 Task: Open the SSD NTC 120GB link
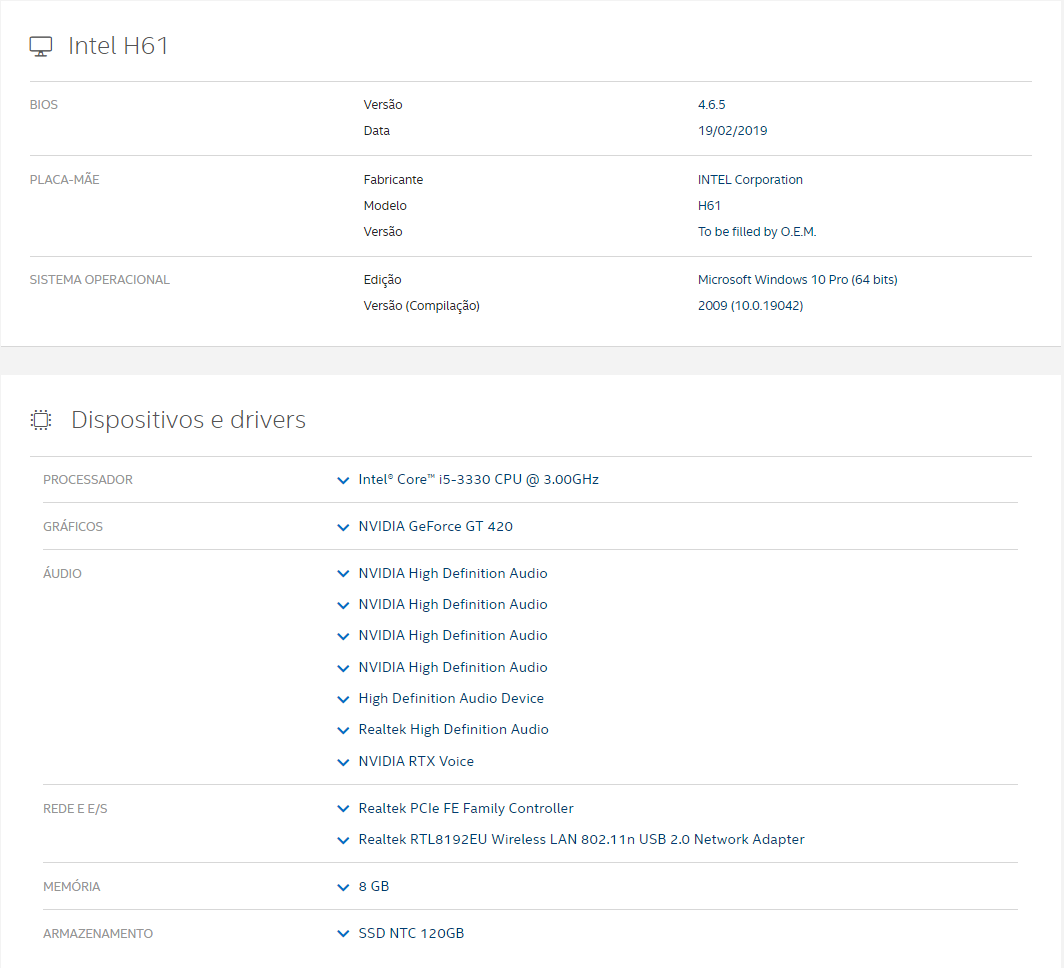click(411, 933)
